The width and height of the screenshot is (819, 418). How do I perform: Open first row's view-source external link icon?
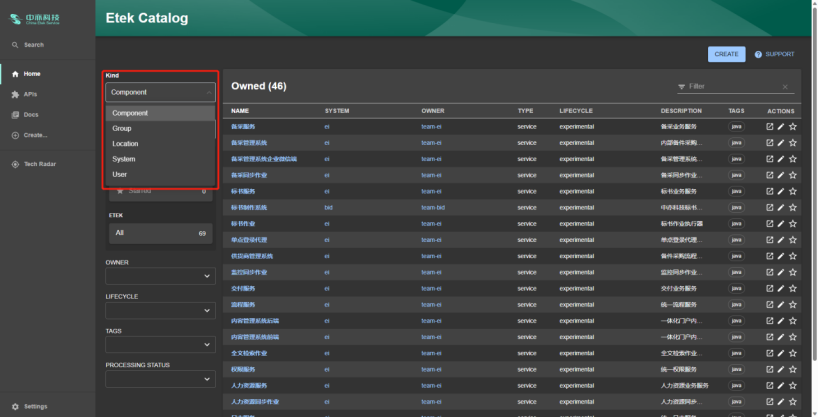click(x=769, y=127)
